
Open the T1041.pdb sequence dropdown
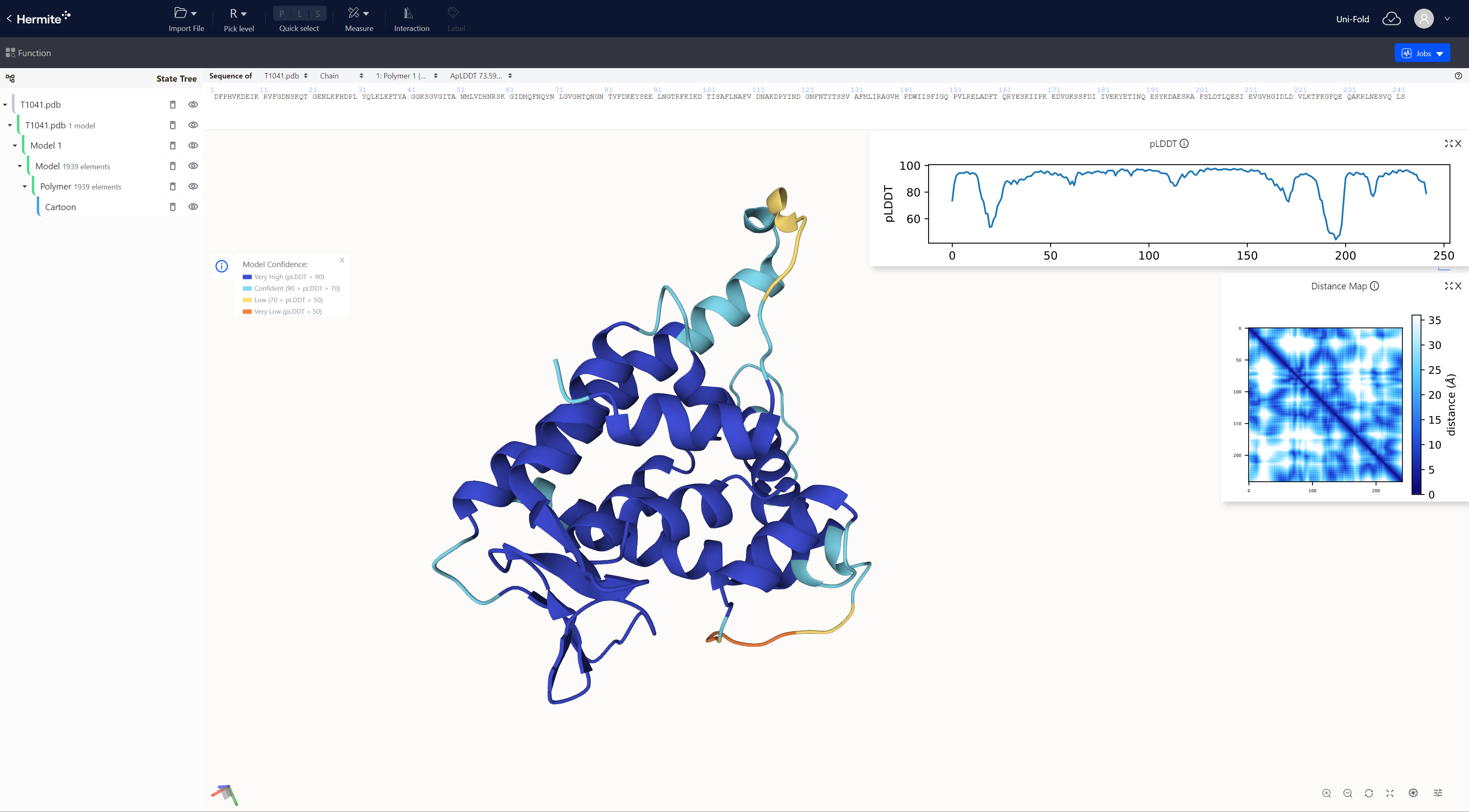click(x=286, y=76)
